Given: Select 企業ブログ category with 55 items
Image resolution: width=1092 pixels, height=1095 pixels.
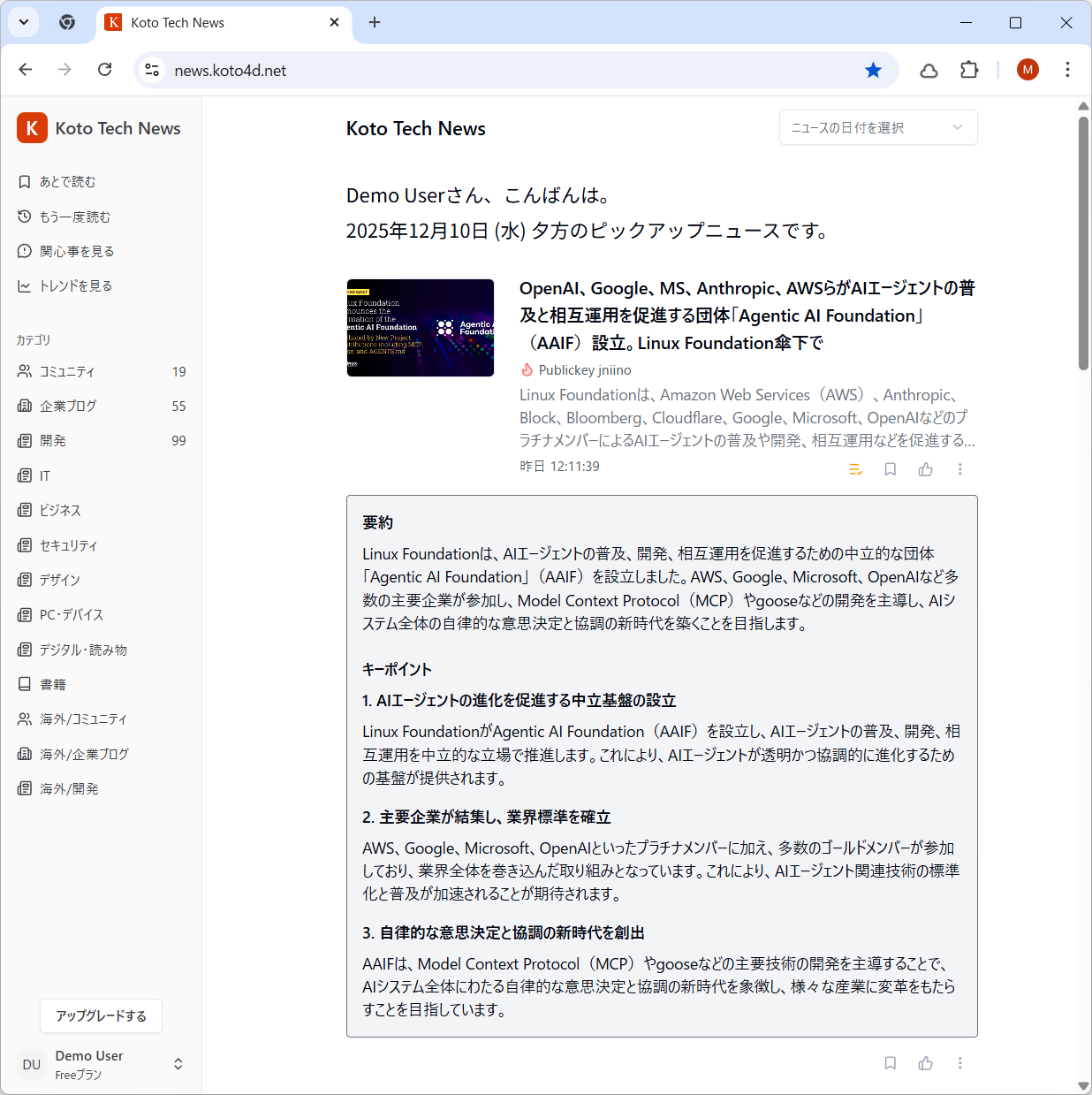Looking at the screenshot, I should click(101, 407).
